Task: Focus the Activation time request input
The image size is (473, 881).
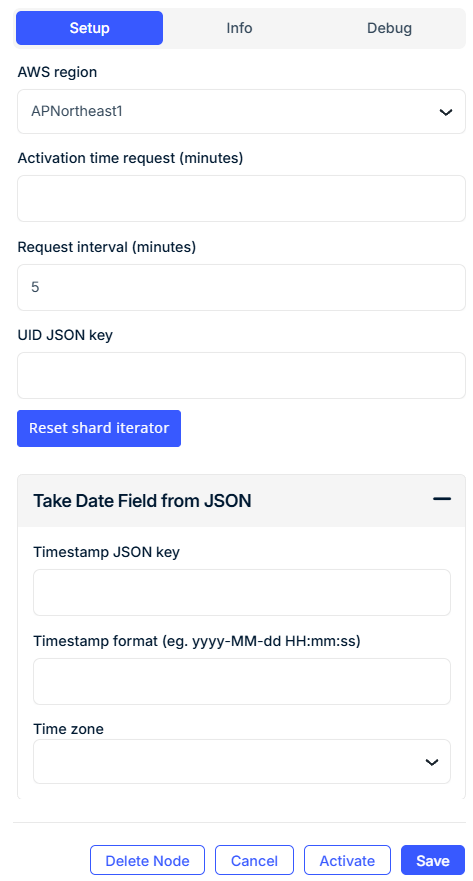Action: tap(242, 198)
